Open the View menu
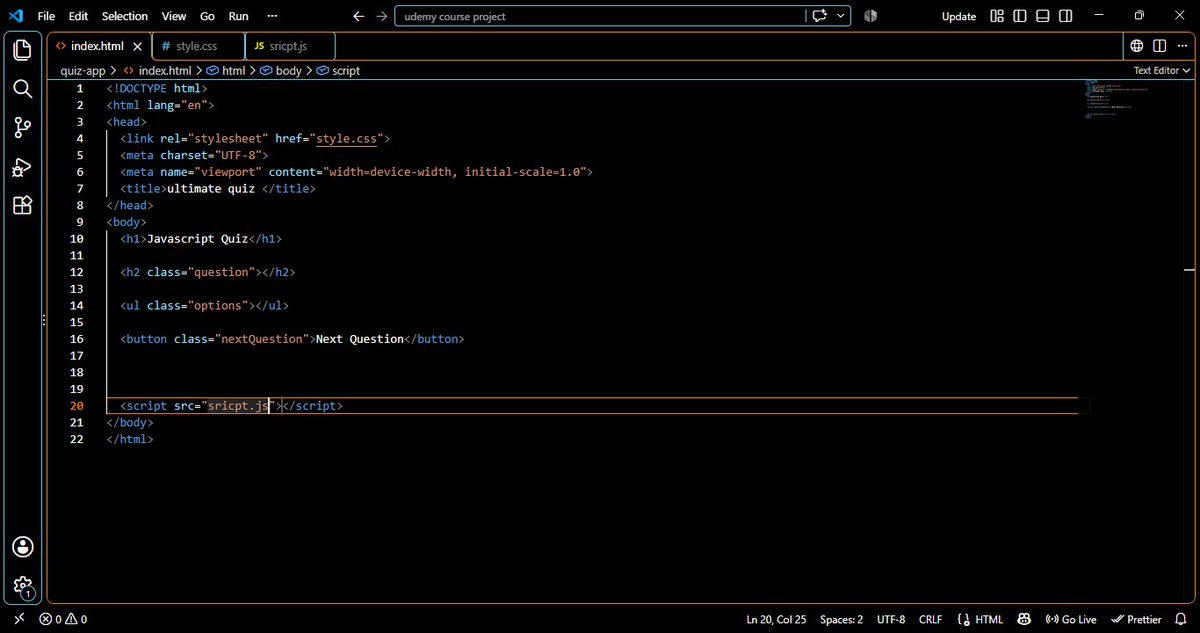Screen dimensions: 1200x633 [174, 16]
